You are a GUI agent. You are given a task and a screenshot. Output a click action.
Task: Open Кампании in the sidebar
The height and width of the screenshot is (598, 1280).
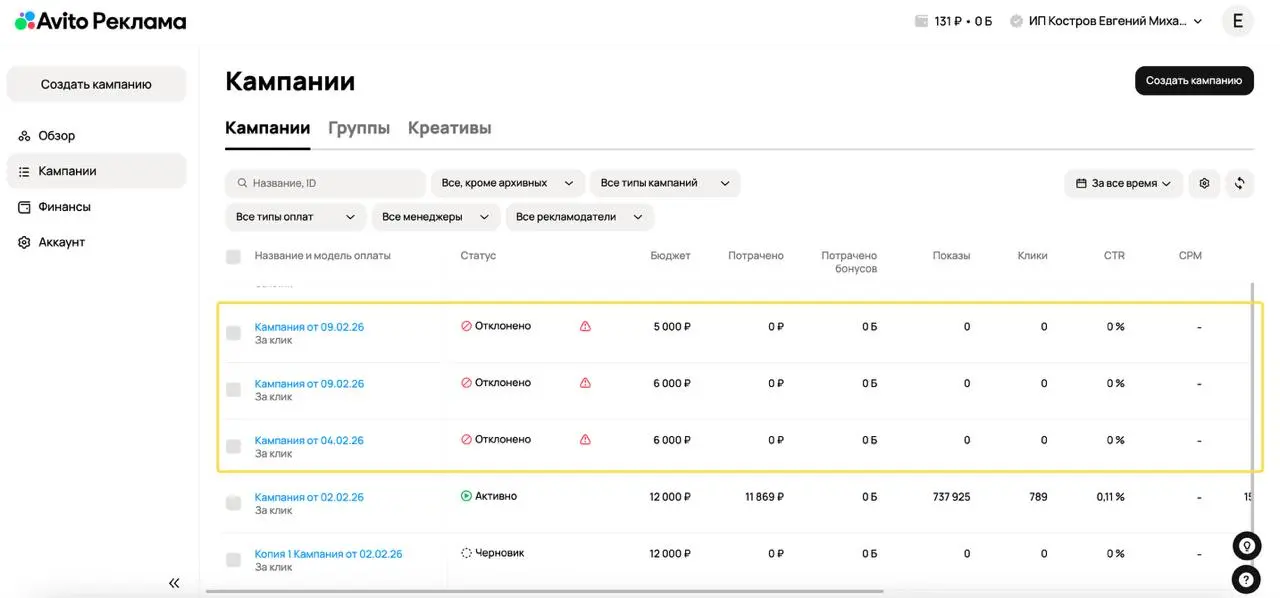tap(97, 171)
